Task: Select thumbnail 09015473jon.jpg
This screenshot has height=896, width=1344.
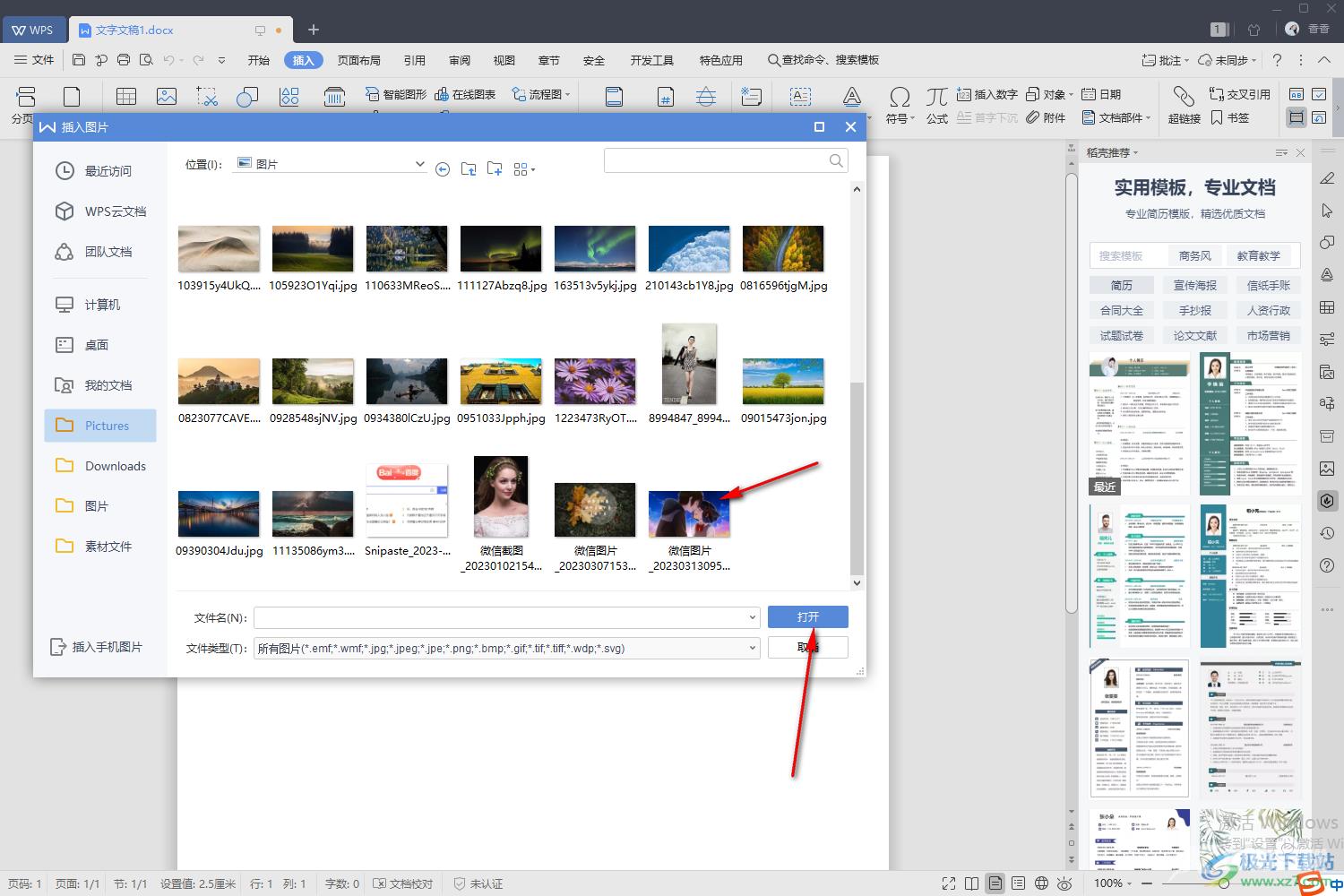Action: (x=783, y=382)
